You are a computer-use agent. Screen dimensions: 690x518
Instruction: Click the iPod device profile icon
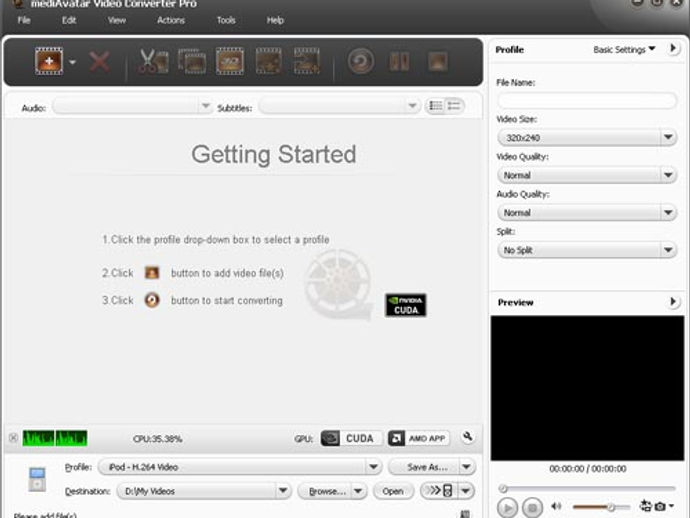pos(37,479)
